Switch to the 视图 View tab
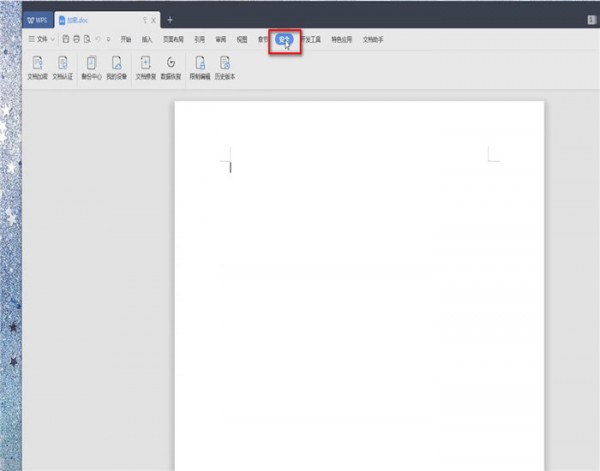Image resolution: width=600 pixels, height=471 pixels. click(242, 39)
